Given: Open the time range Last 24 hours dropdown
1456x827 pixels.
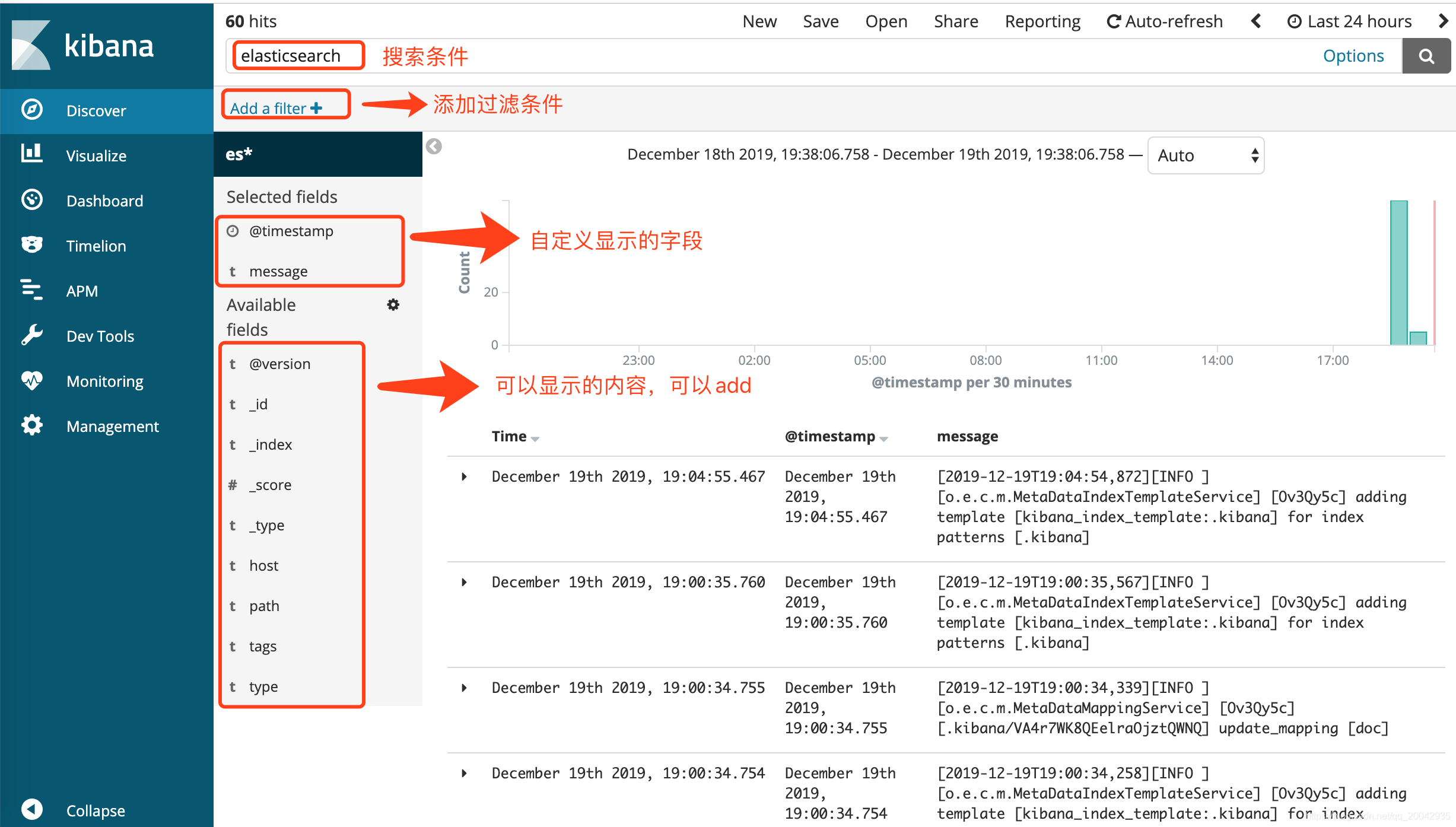Looking at the screenshot, I should point(1348,21).
